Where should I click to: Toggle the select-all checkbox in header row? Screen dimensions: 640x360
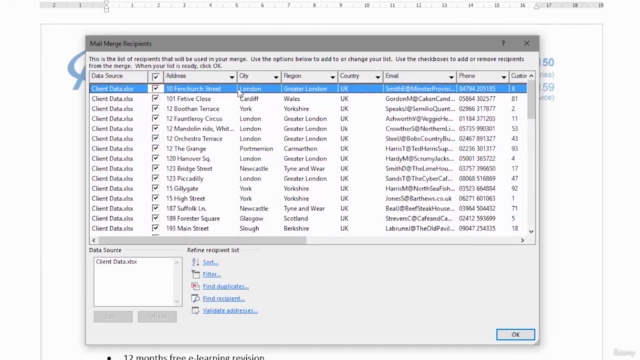coord(156,76)
